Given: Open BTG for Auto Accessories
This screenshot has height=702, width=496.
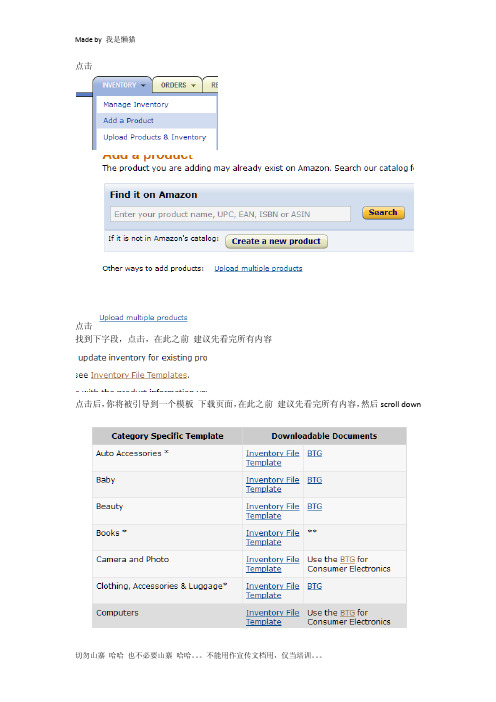Looking at the screenshot, I should [315, 453].
